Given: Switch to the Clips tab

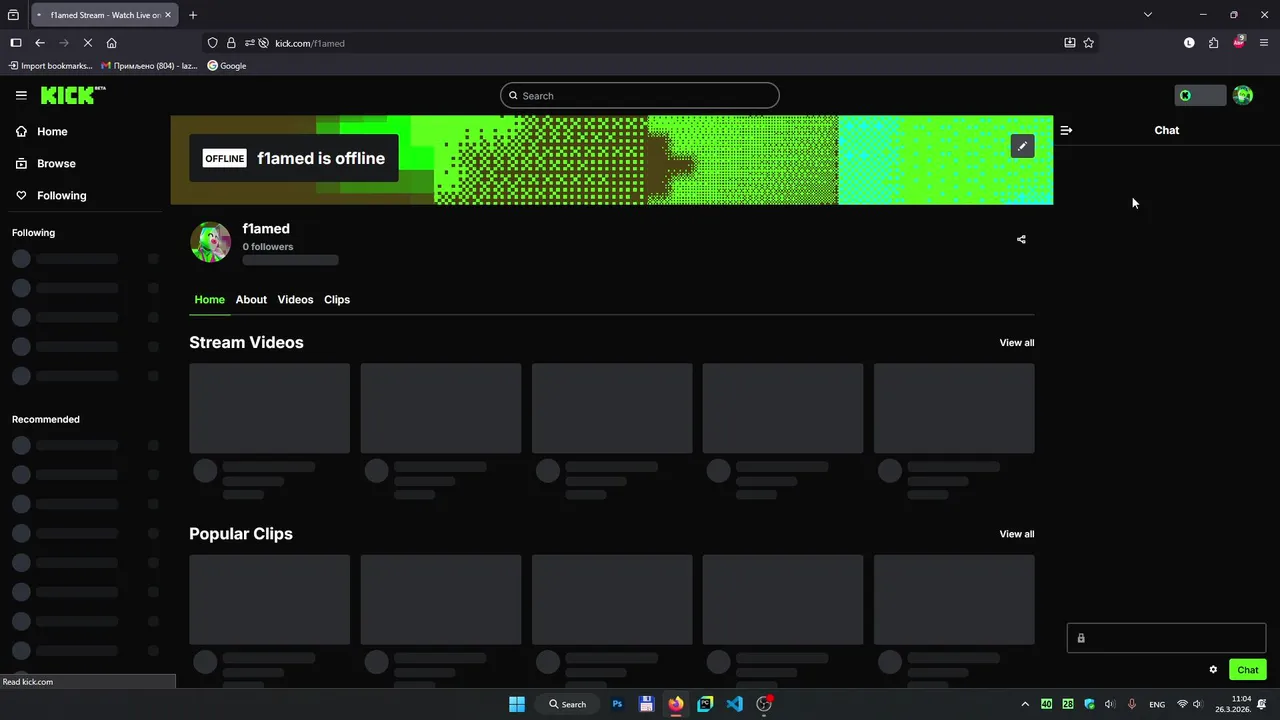Looking at the screenshot, I should tap(337, 300).
